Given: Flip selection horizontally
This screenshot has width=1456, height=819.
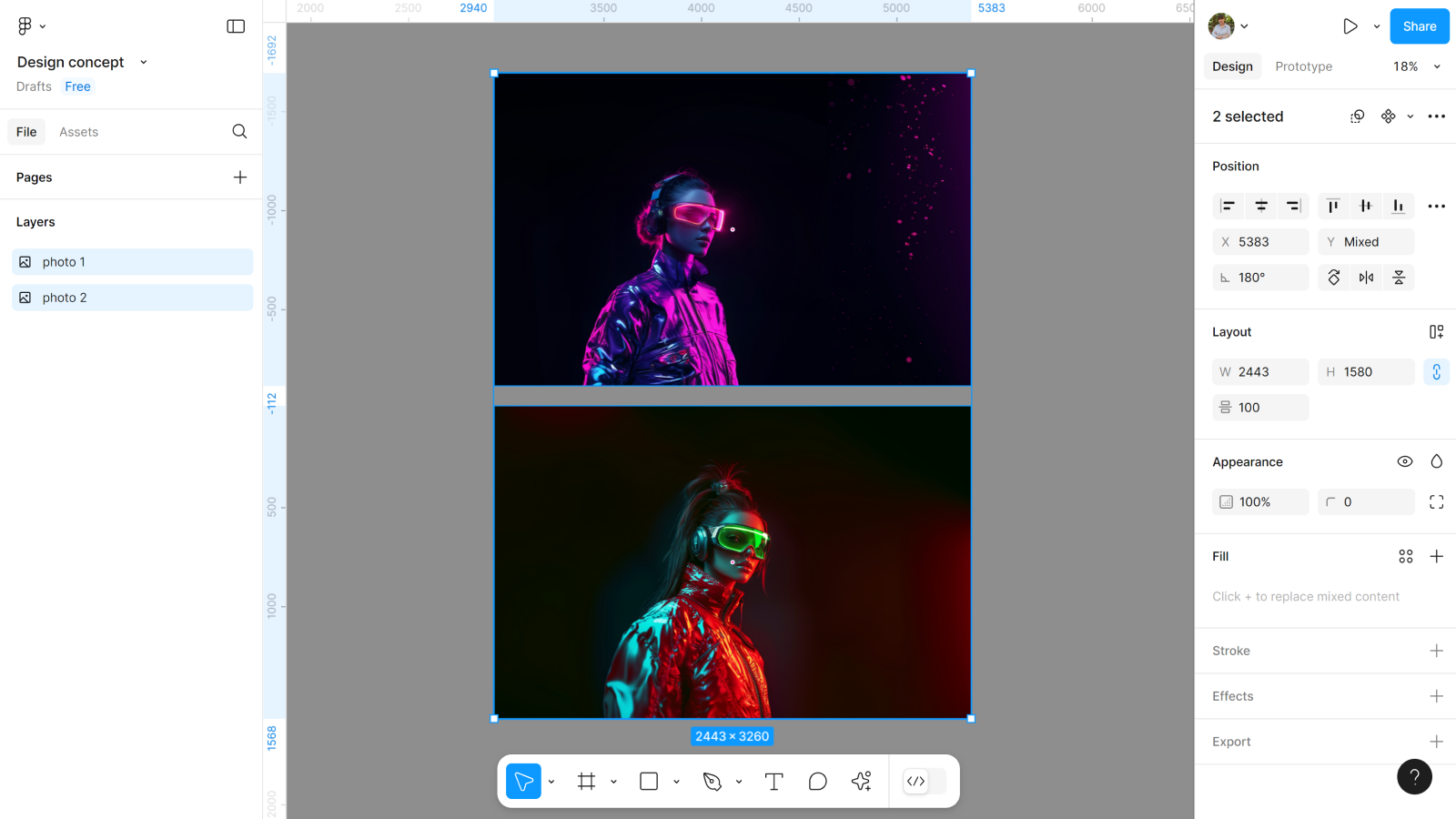Looking at the screenshot, I should coord(1366,278).
